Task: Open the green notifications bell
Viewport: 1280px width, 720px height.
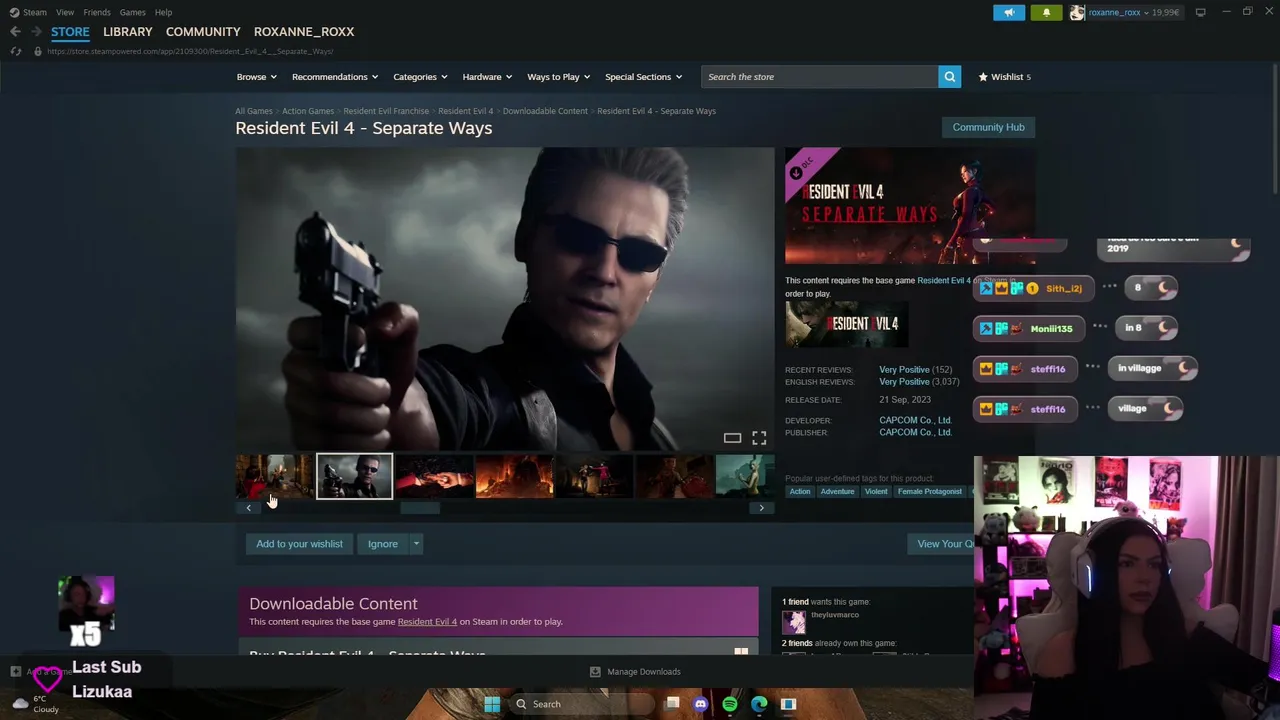Action: click(x=1046, y=12)
